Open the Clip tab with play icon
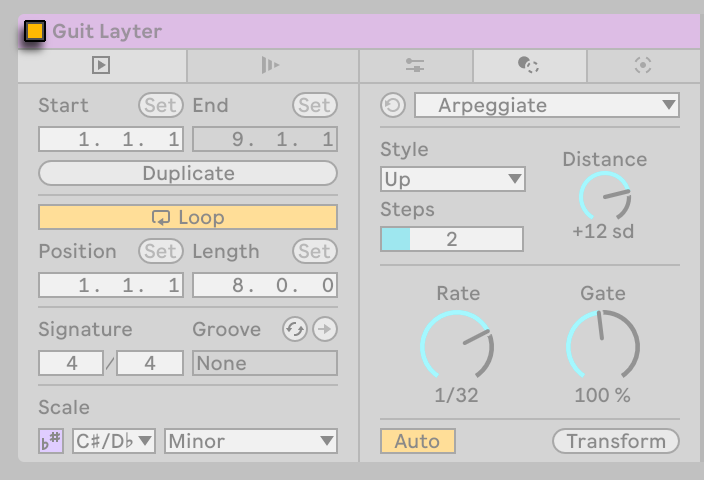Screen dimensions: 704x480 click(101, 66)
